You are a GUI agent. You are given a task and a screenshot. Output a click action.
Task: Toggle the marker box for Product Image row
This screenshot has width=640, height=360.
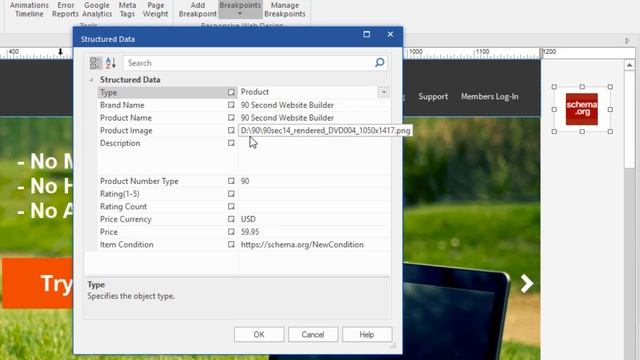click(x=231, y=130)
